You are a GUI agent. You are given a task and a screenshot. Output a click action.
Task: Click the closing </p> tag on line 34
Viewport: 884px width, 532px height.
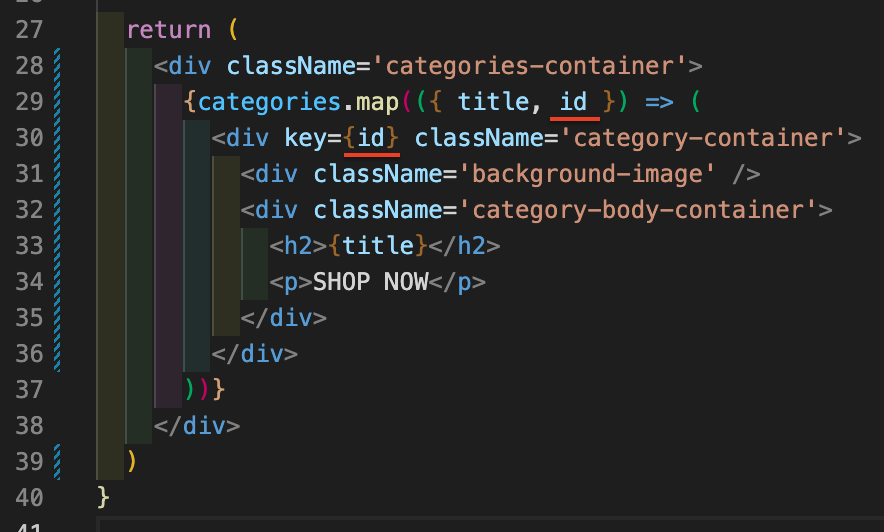point(457,282)
